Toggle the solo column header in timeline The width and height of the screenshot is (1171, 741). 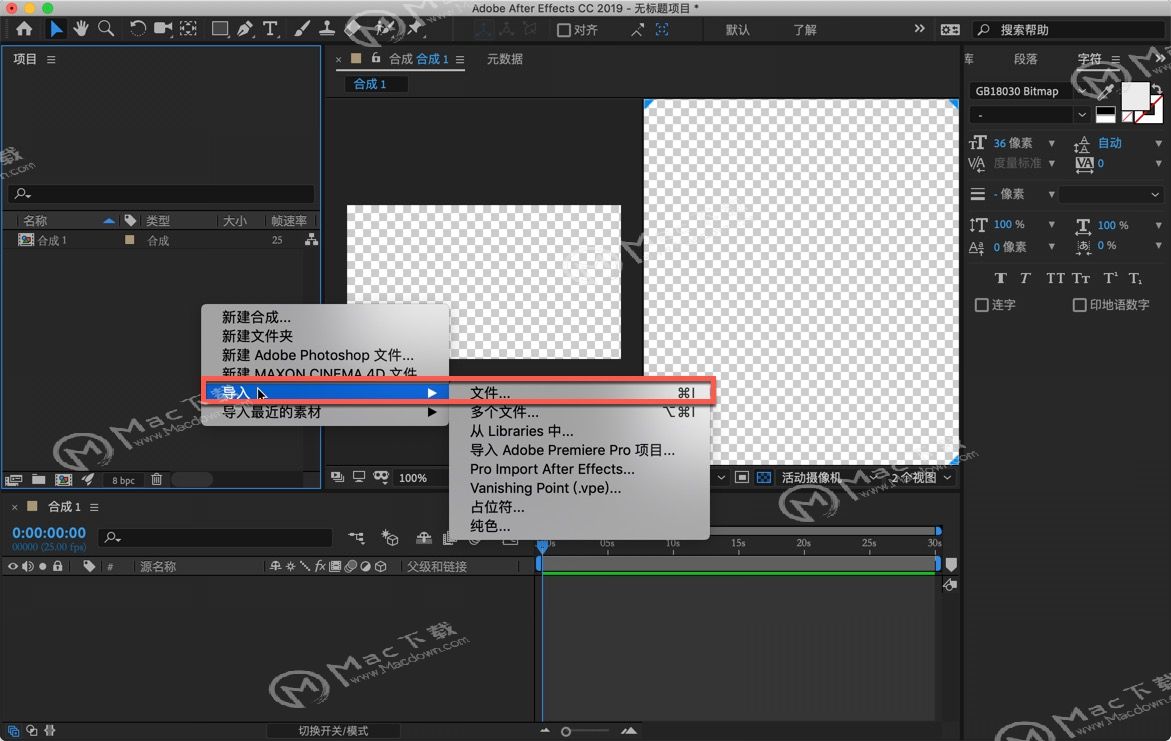point(43,566)
